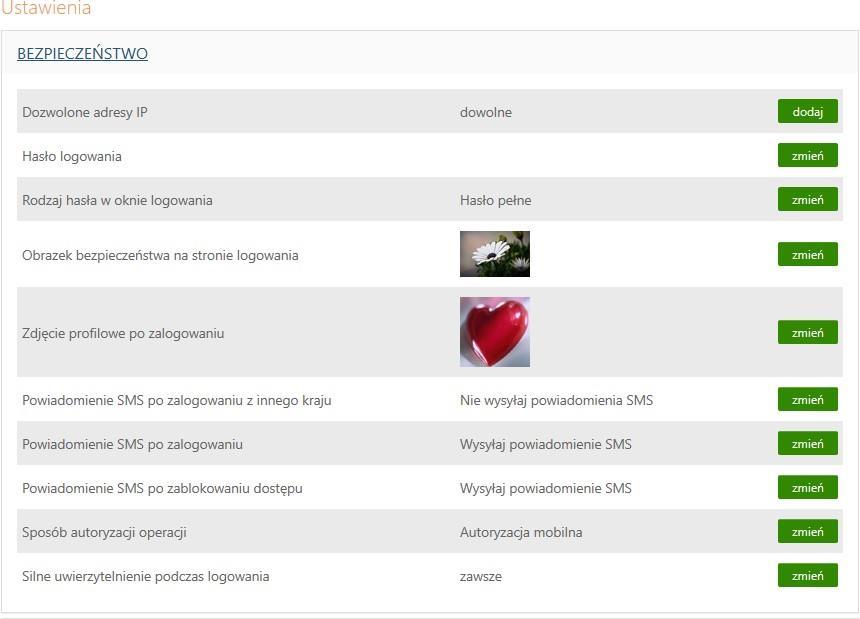Click the Ustawienia page heading
Viewport: 860px width, 619px height.
[x=46, y=8]
